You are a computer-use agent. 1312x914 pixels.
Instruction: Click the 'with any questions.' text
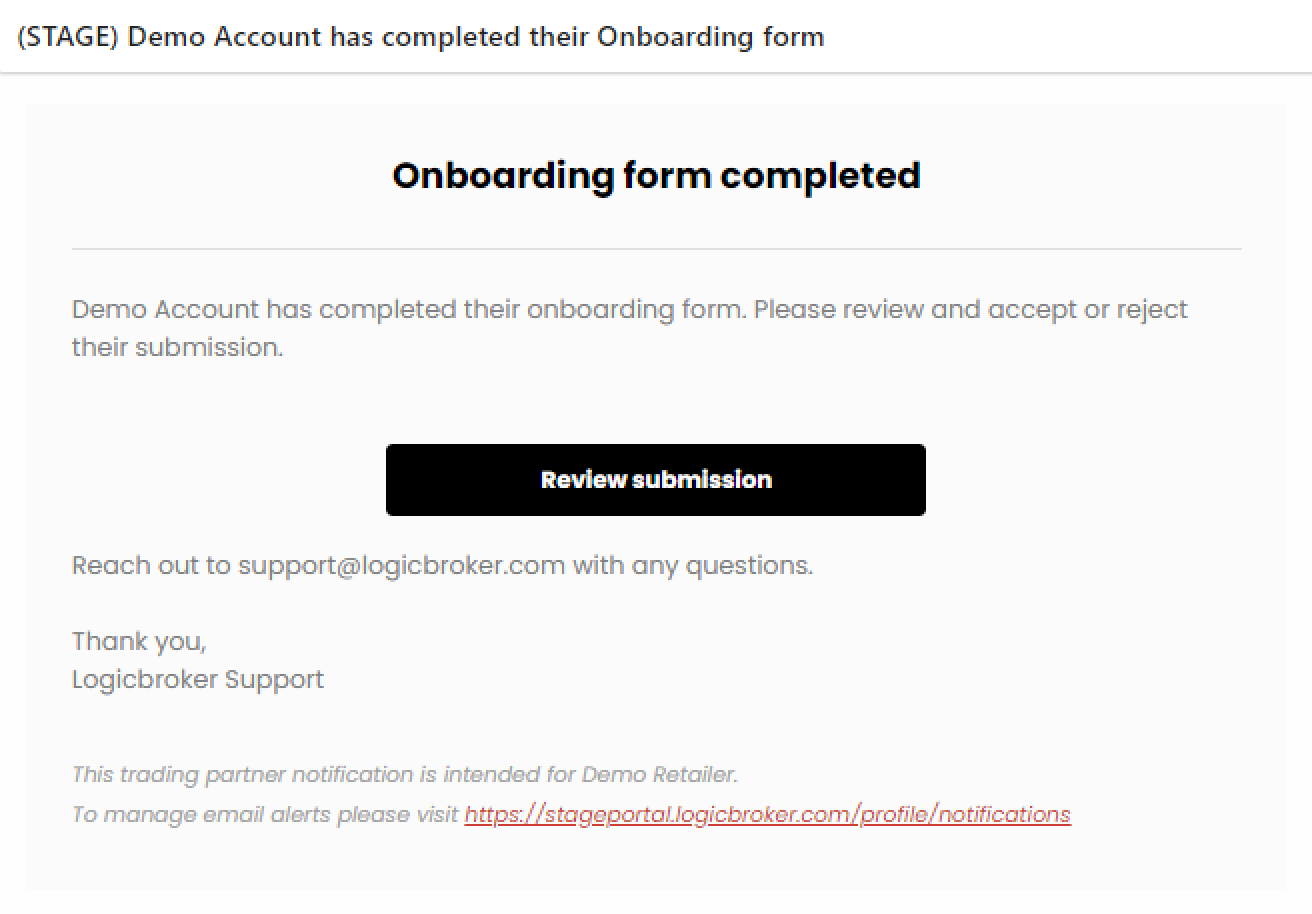point(693,566)
